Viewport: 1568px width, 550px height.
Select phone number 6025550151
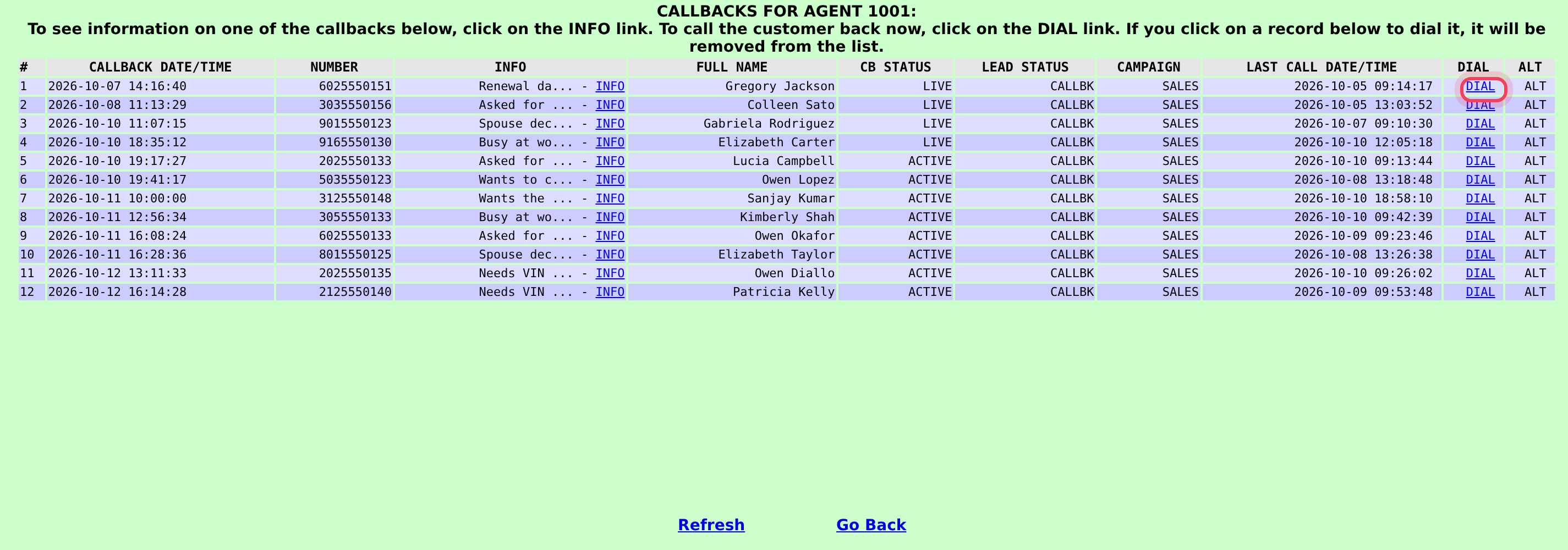pos(355,86)
